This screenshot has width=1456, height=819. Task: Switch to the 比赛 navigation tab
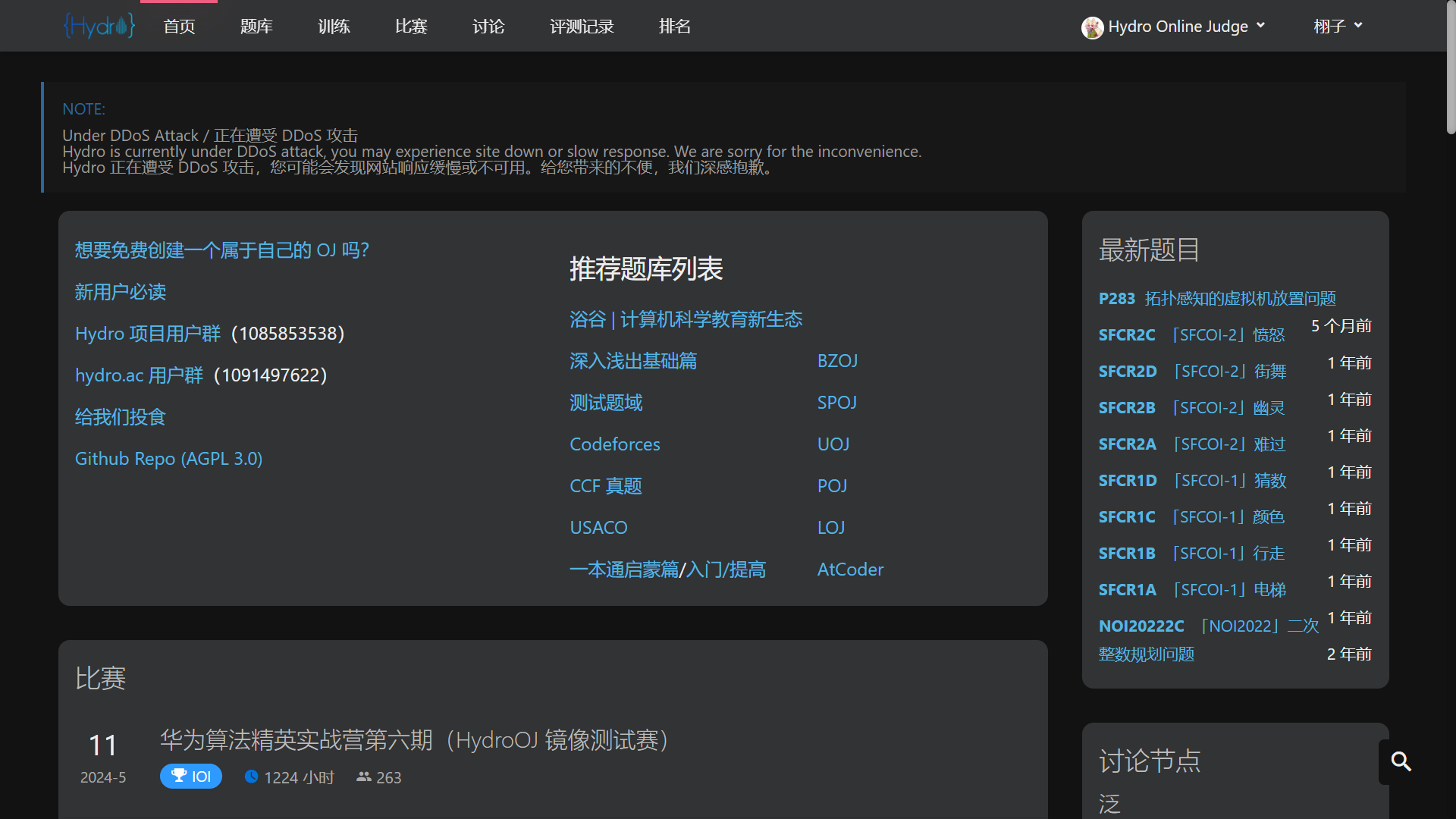(411, 27)
